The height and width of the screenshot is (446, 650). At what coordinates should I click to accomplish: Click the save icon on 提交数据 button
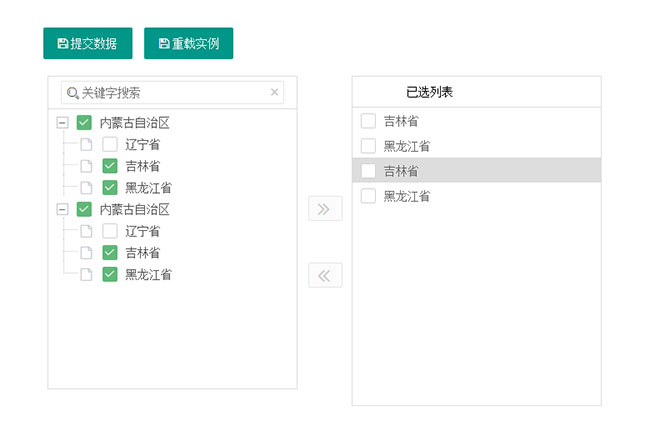coord(63,44)
